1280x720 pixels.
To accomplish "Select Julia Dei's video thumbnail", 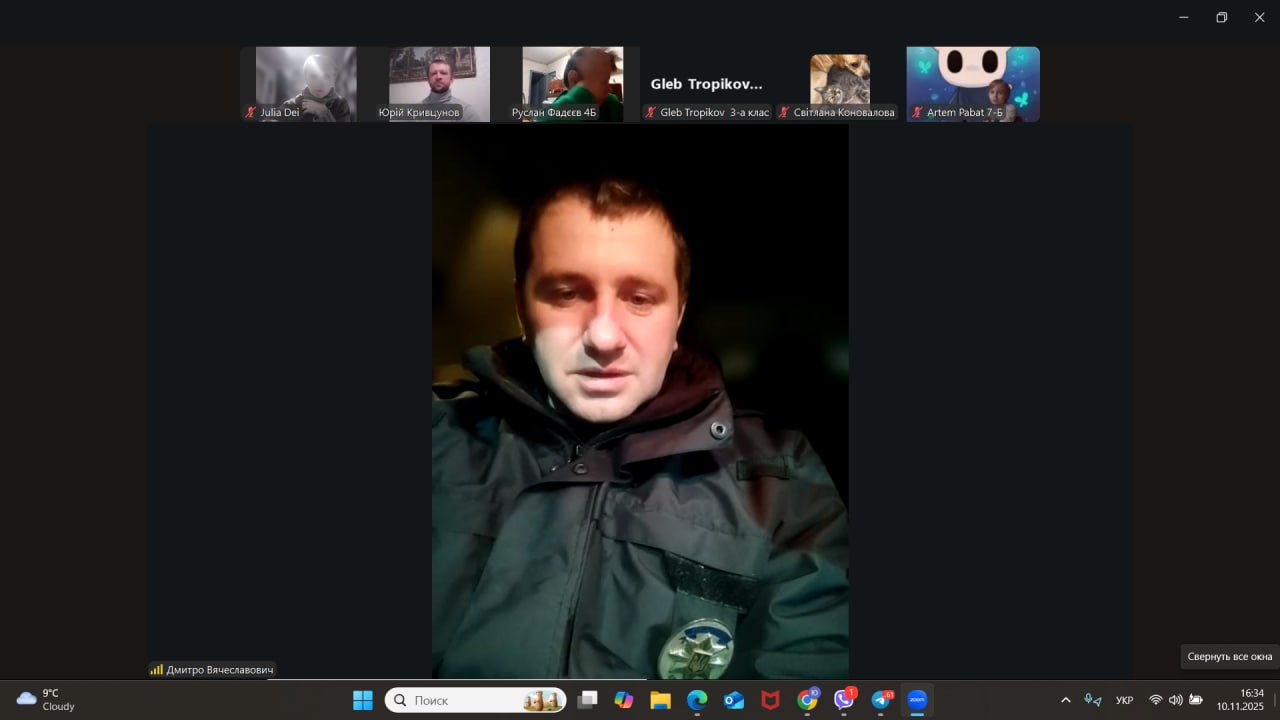I will coord(306,83).
